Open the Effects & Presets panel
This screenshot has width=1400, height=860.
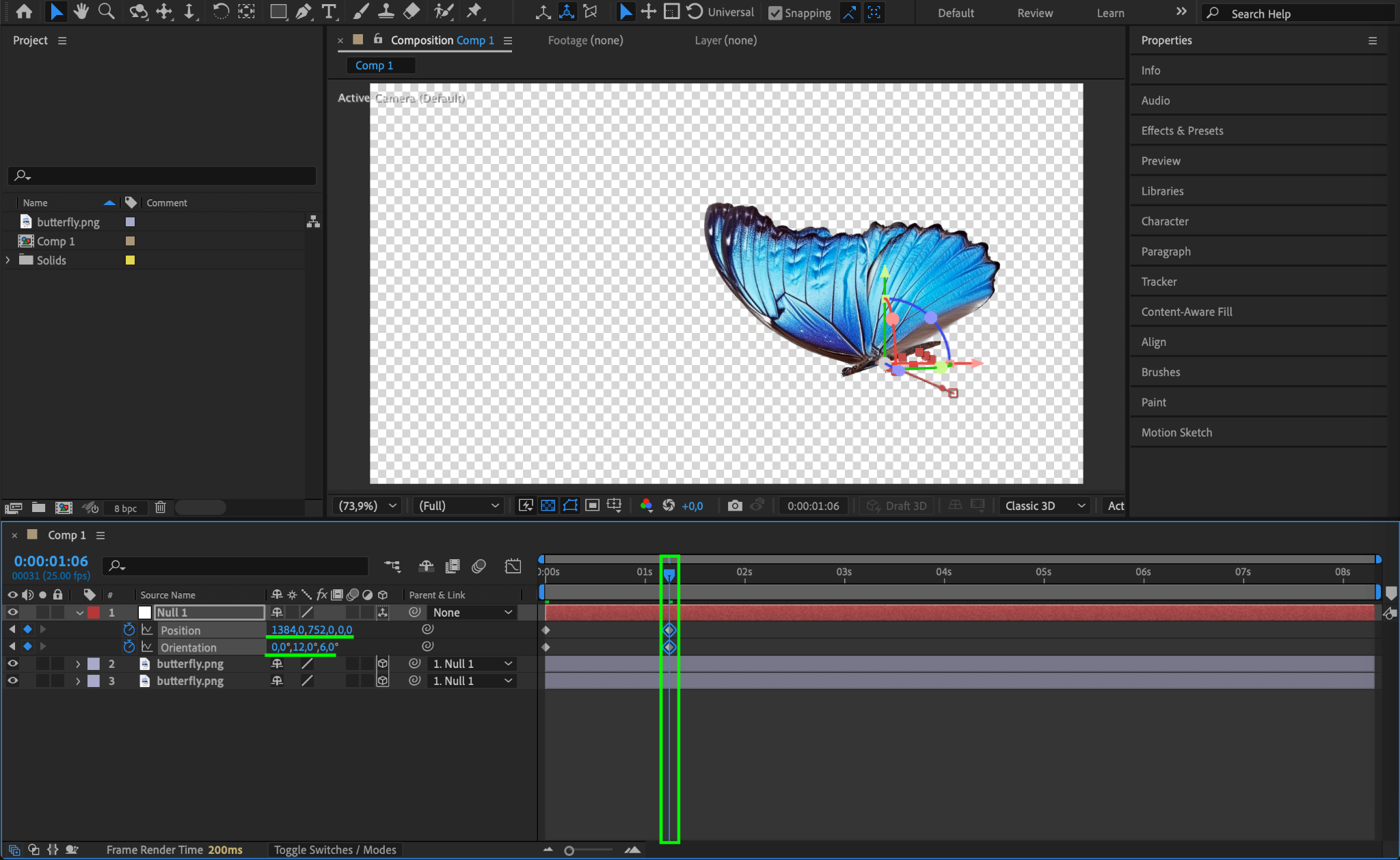1182,131
